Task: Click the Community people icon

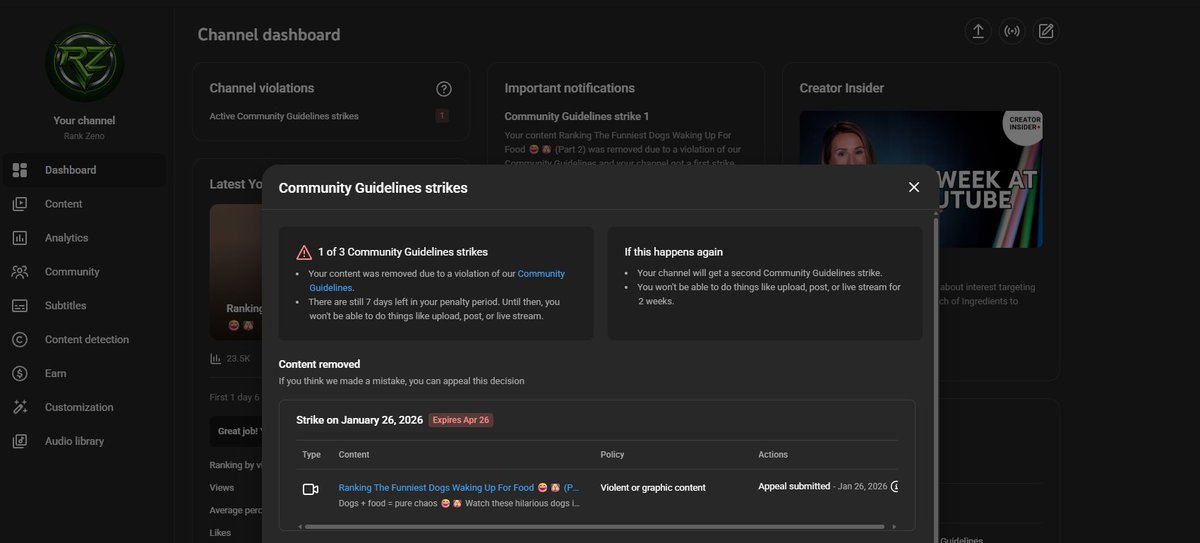Action: click(x=20, y=272)
